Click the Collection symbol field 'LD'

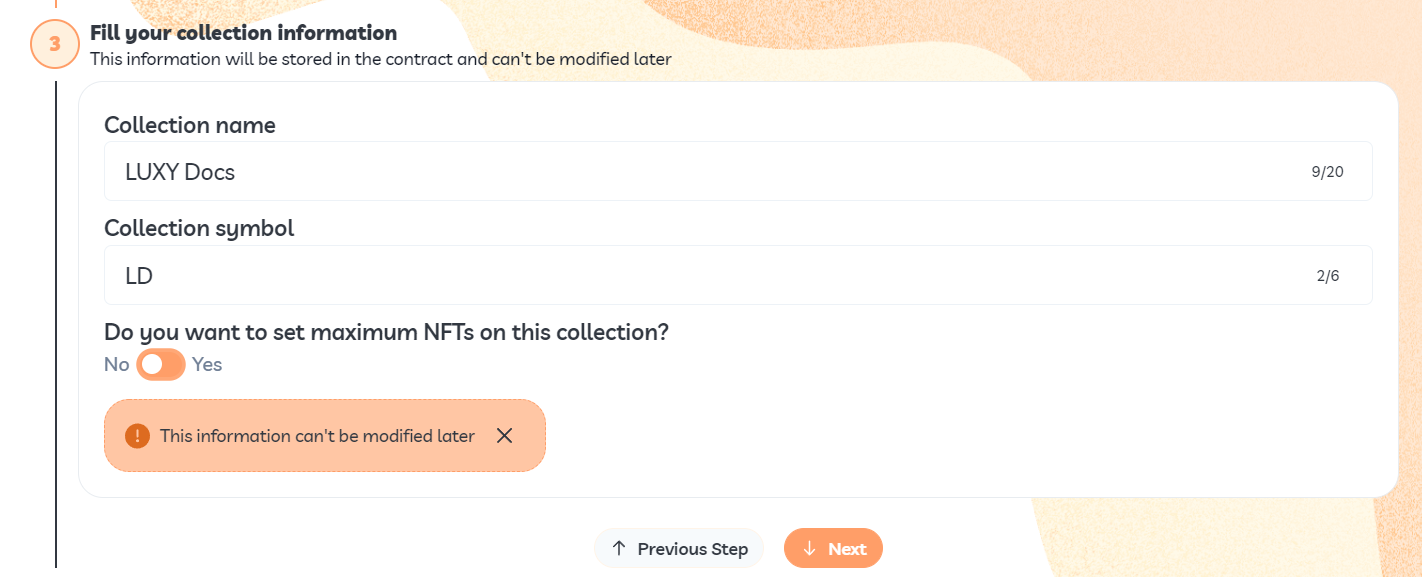tap(738, 275)
